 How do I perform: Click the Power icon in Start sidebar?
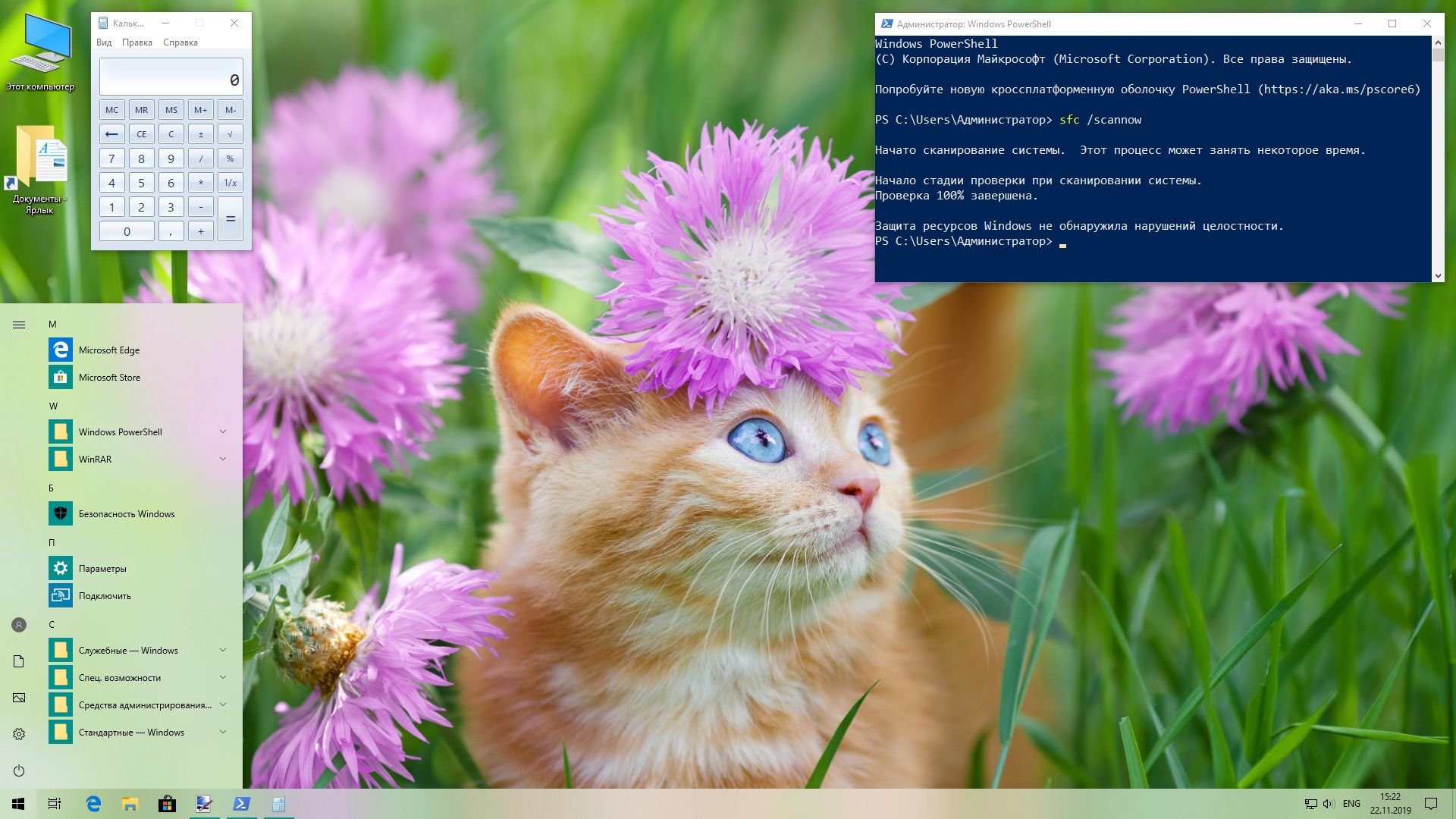(x=19, y=770)
